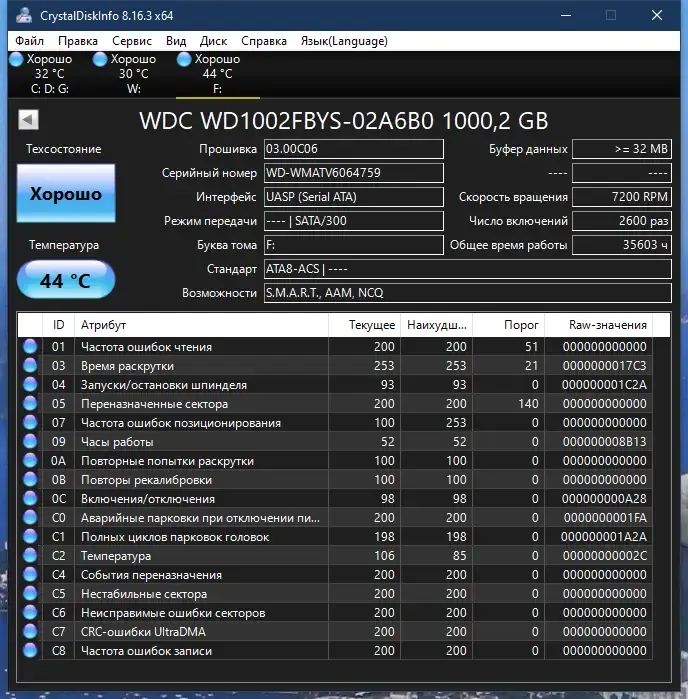Click status orb for Переназначенные сектора row
Screen dimensions: 688x699
tap(30, 403)
